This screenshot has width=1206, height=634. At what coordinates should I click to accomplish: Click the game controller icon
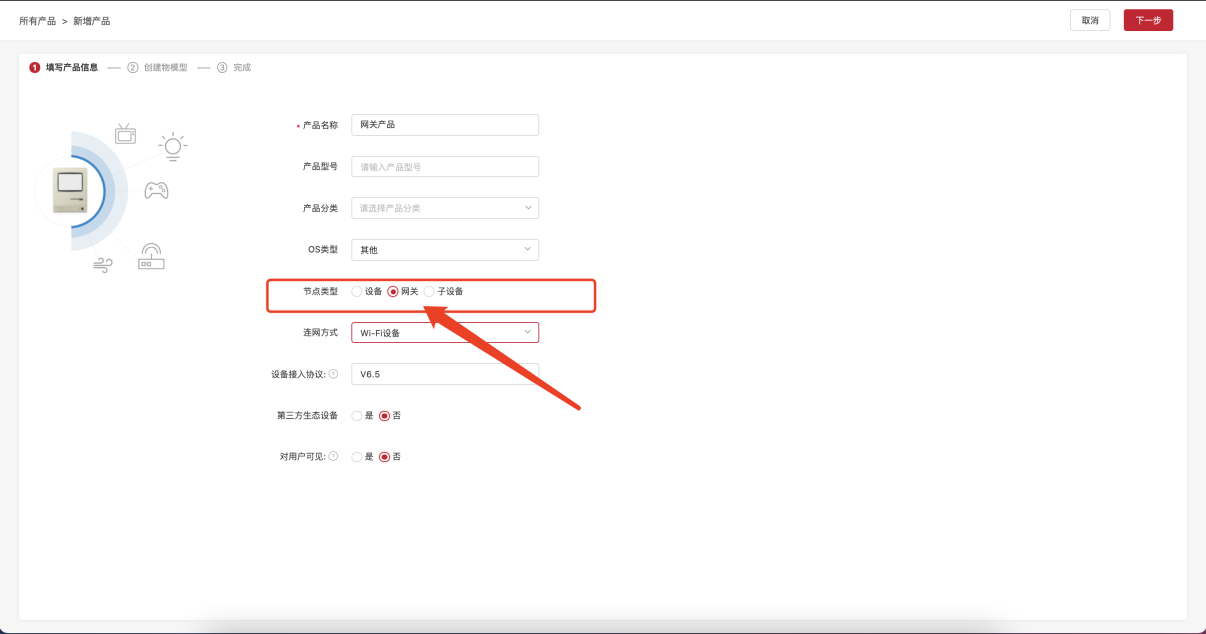point(156,190)
